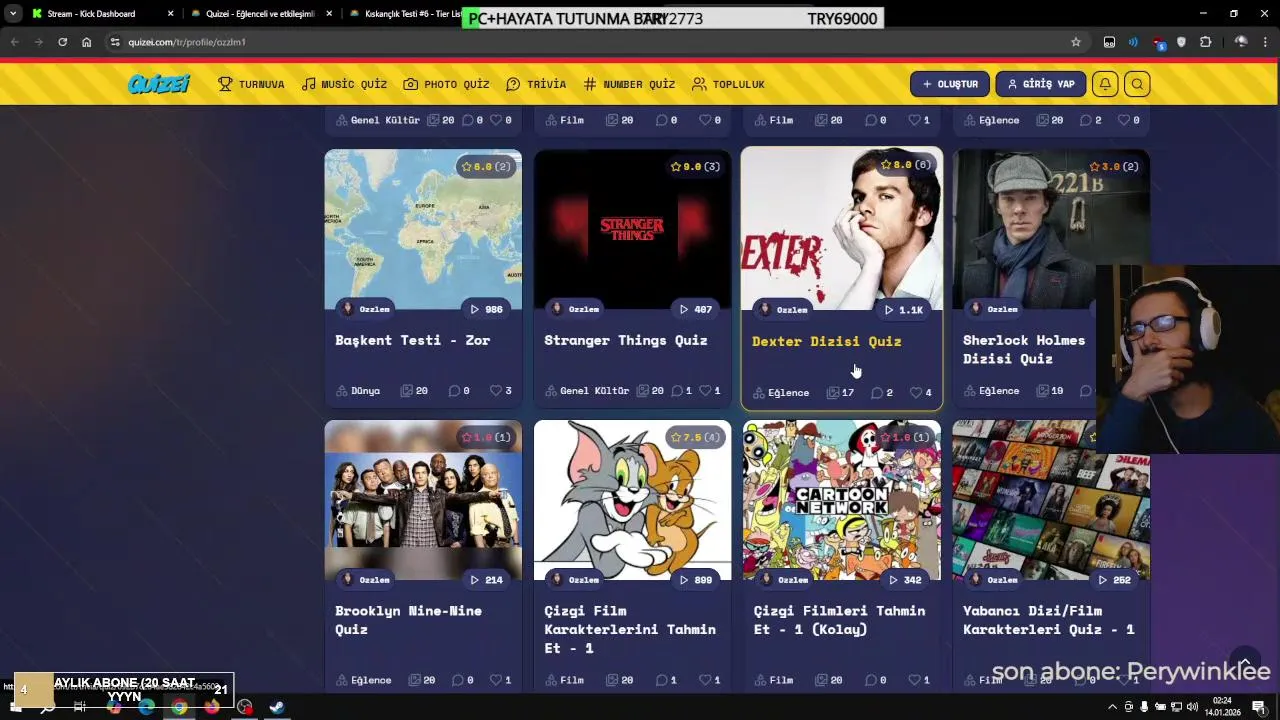Go to browser home page
The height and width of the screenshot is (720, 1280).
click(x=87, y=42)
